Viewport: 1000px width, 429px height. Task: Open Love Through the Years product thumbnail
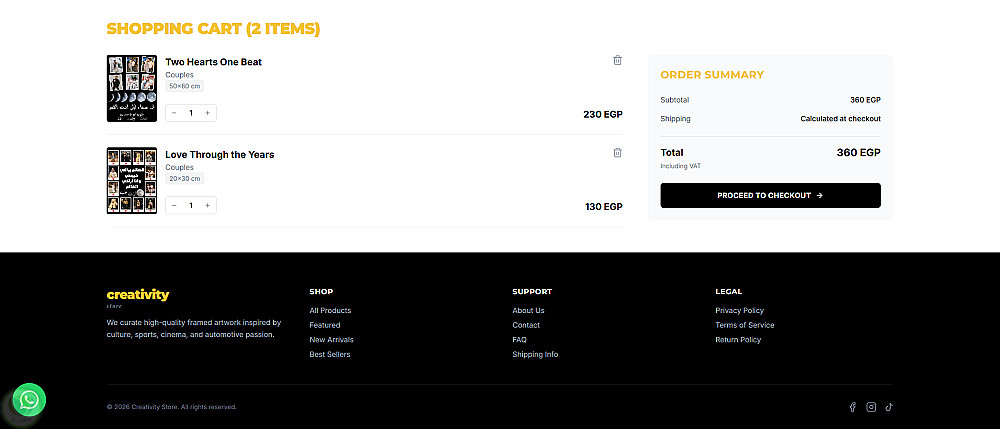coord(132,180)
